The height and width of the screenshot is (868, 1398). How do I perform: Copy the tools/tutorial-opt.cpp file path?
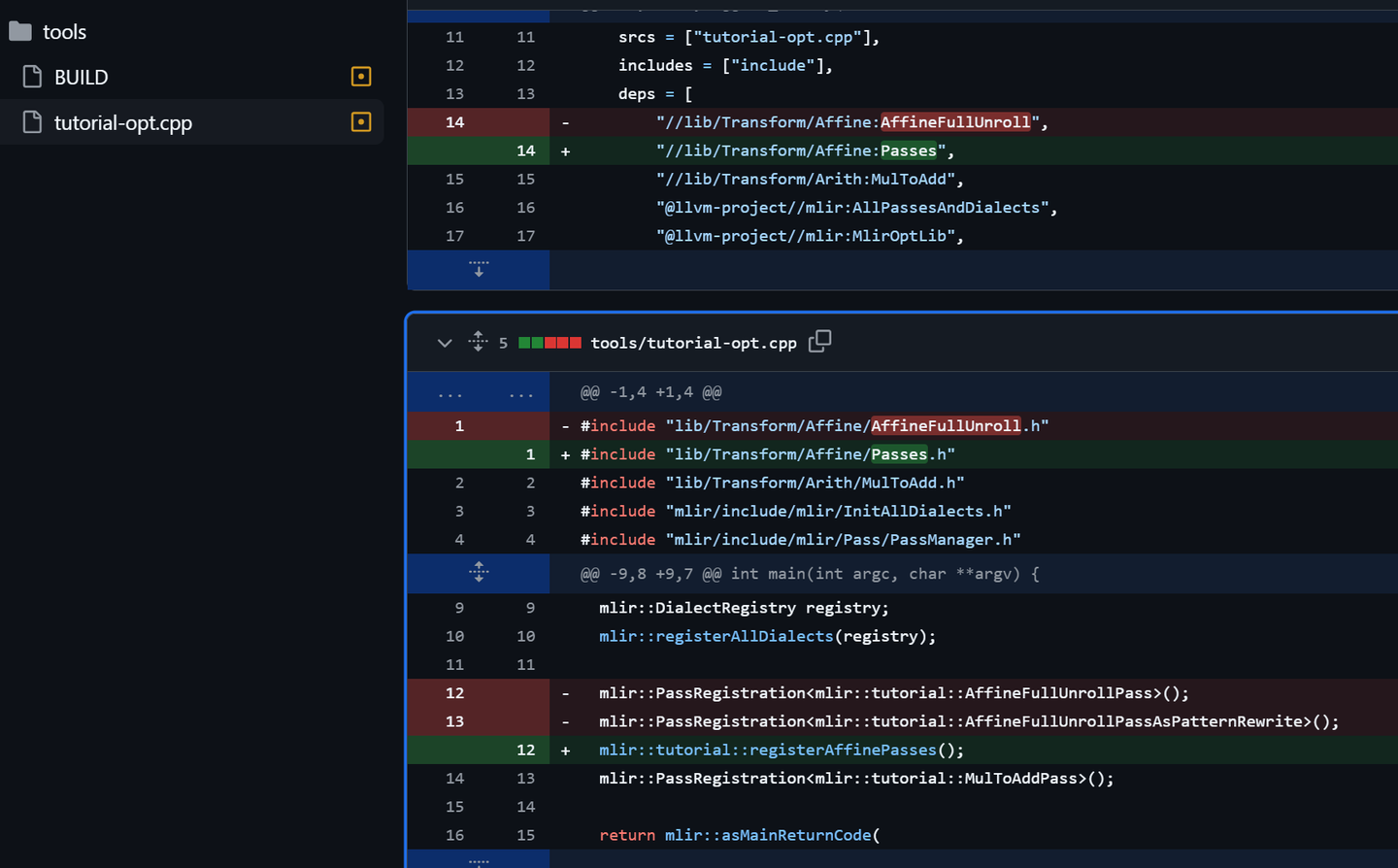tap(820, 341)
